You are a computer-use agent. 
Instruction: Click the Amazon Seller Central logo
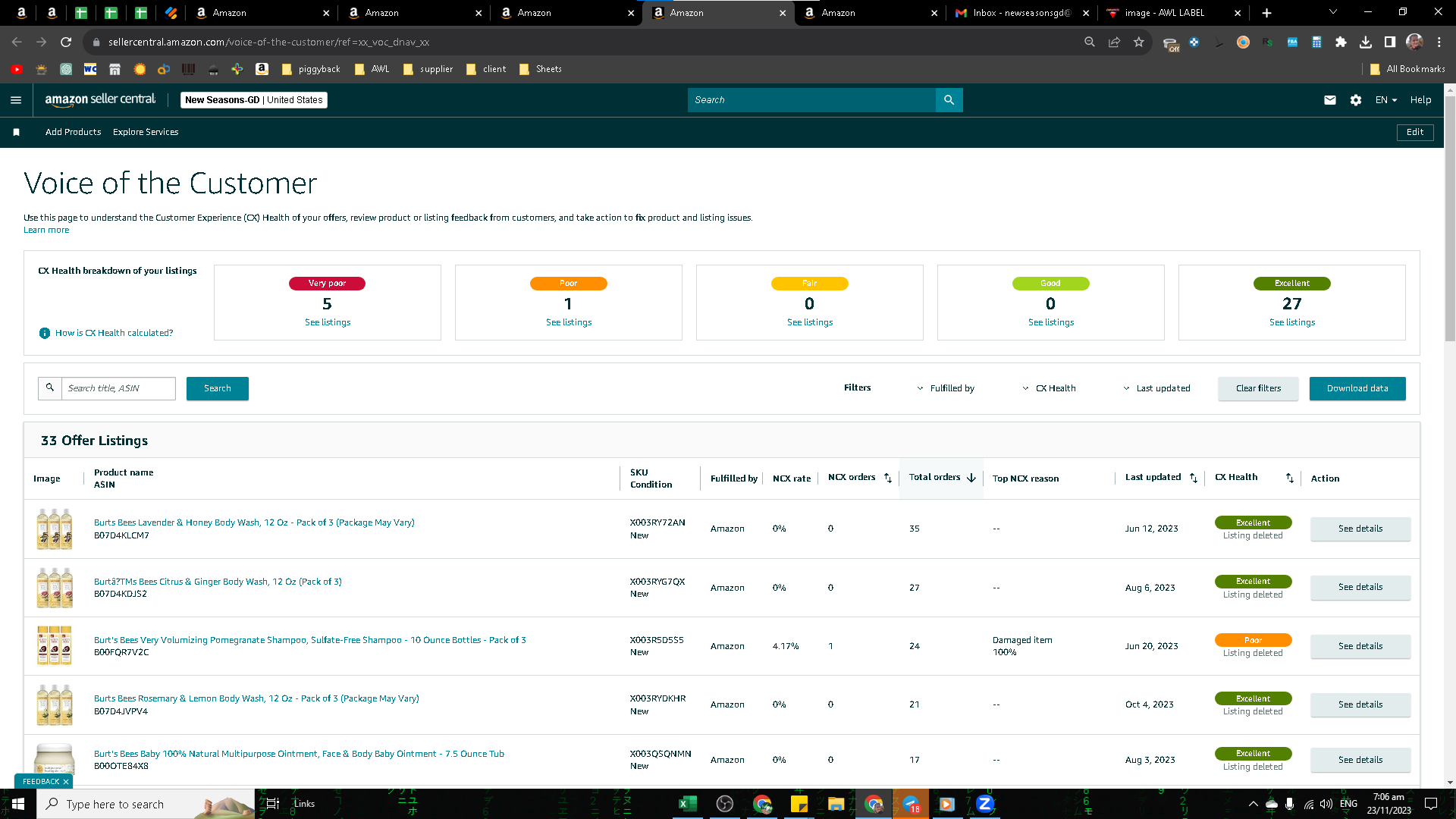click(x=100, y=99)
